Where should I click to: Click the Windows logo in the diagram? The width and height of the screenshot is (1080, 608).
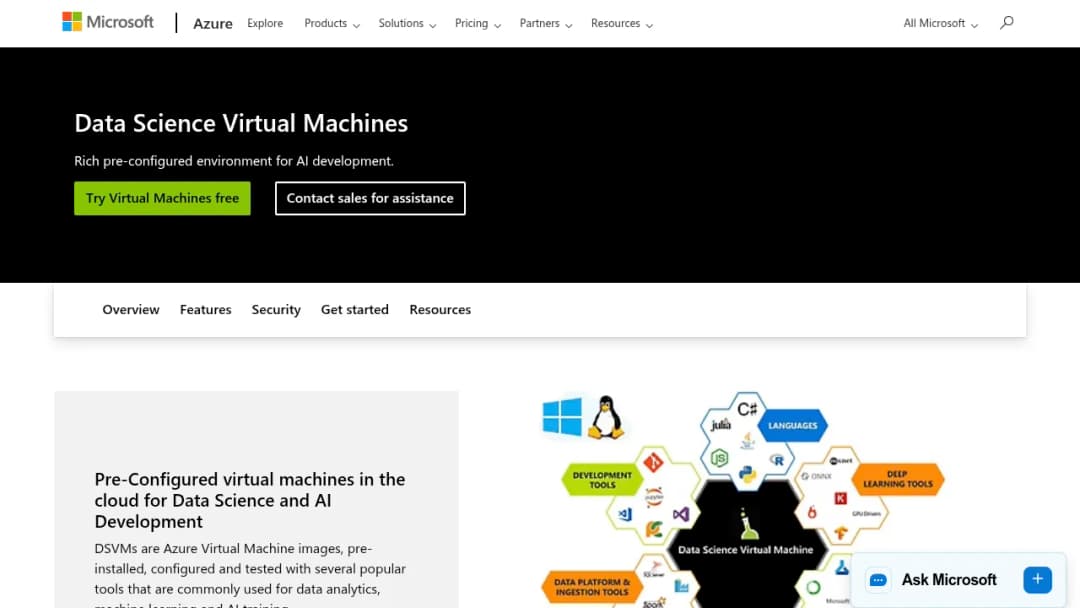(562, 417)
